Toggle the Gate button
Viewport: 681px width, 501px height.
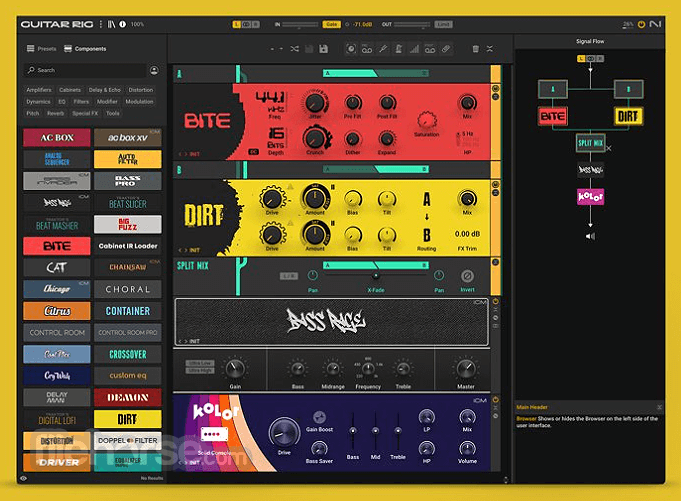(x=331, y=24)
